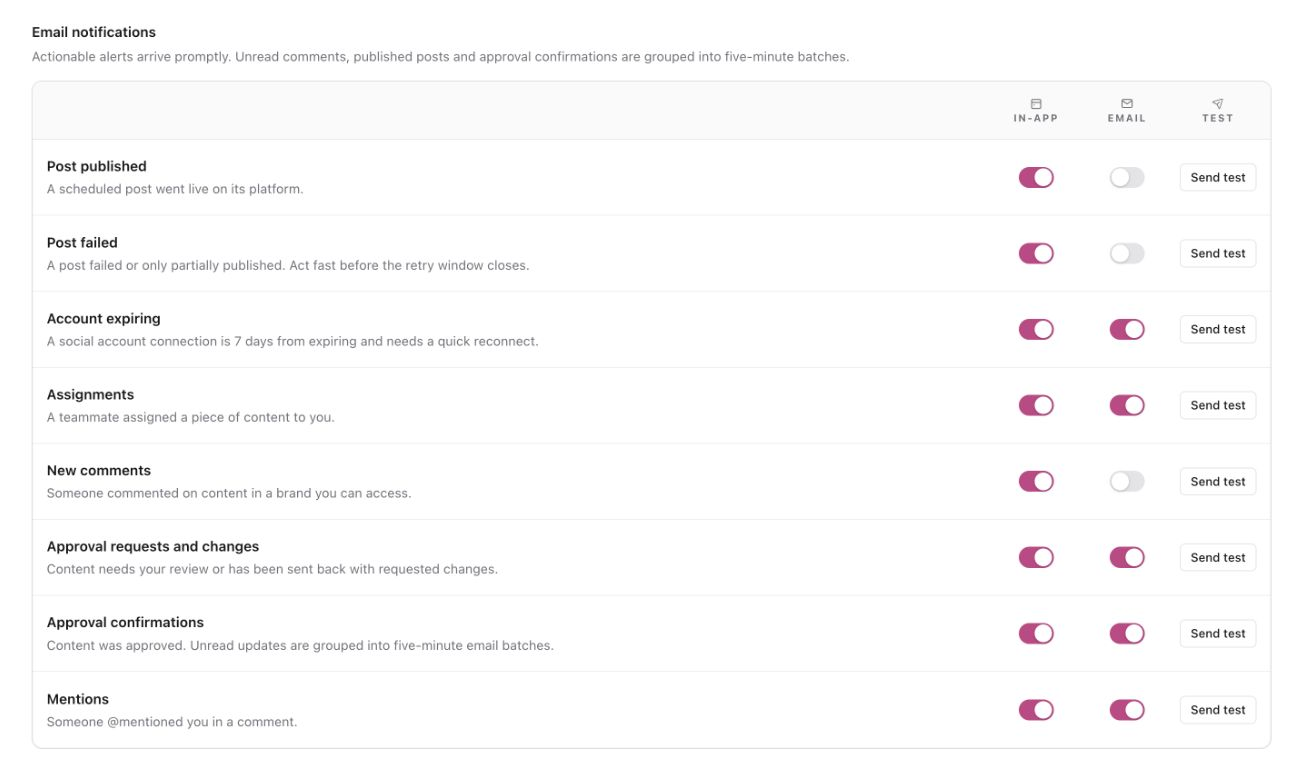Screen dimensions: 1304x777
Task: Click the Email notifications heading
Action: click(94, 33)
